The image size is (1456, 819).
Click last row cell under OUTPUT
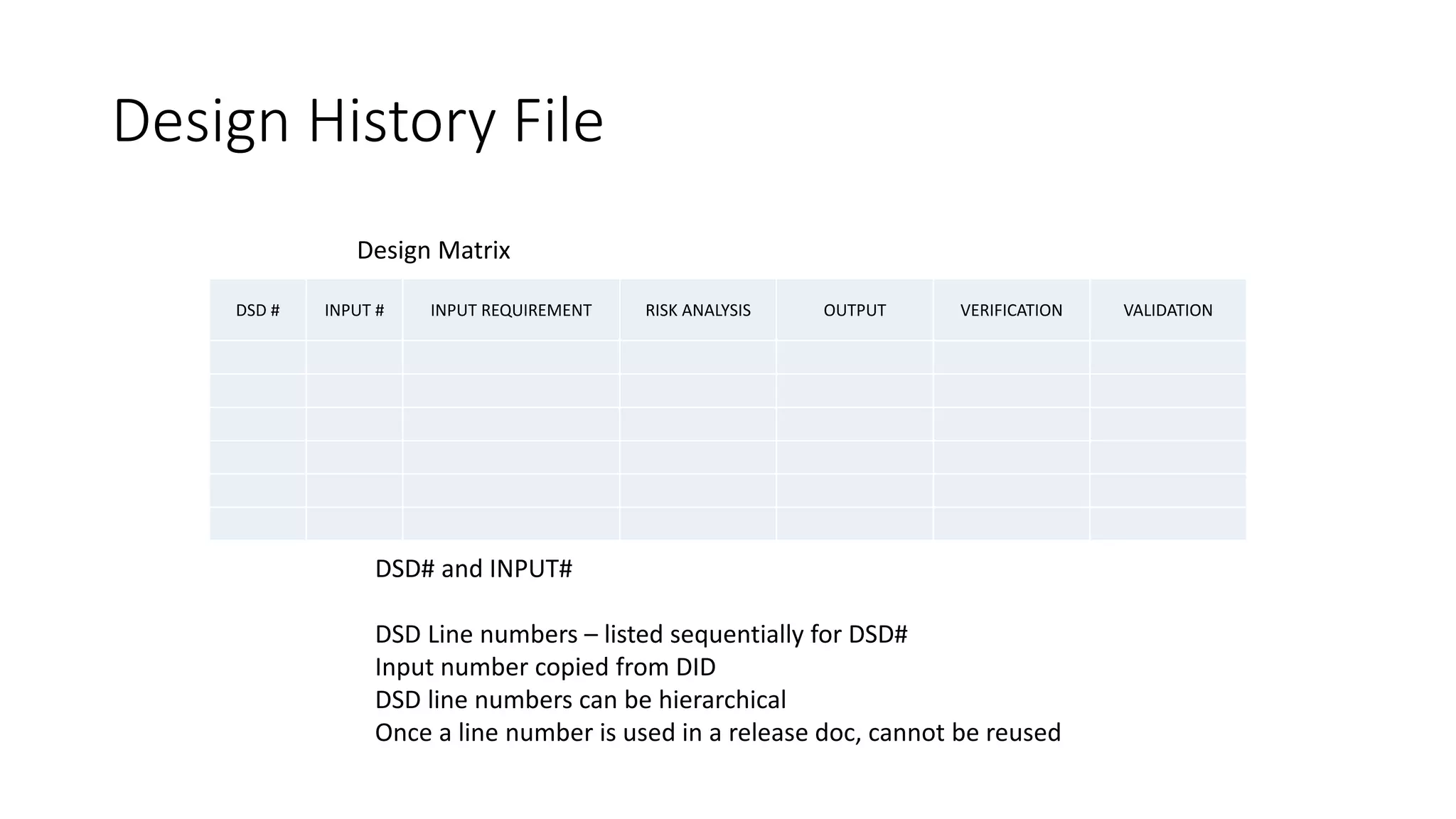(854, 524)
